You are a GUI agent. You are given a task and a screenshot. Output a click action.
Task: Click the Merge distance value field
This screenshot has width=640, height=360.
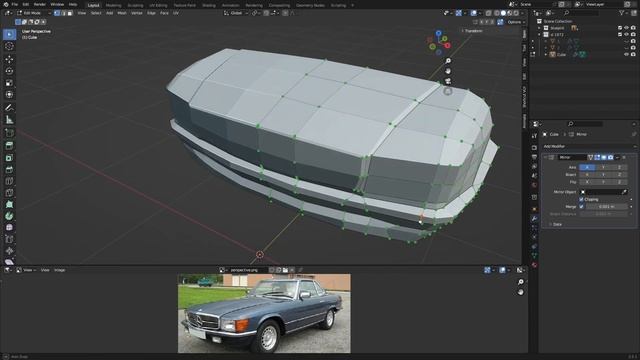[607, 207]
